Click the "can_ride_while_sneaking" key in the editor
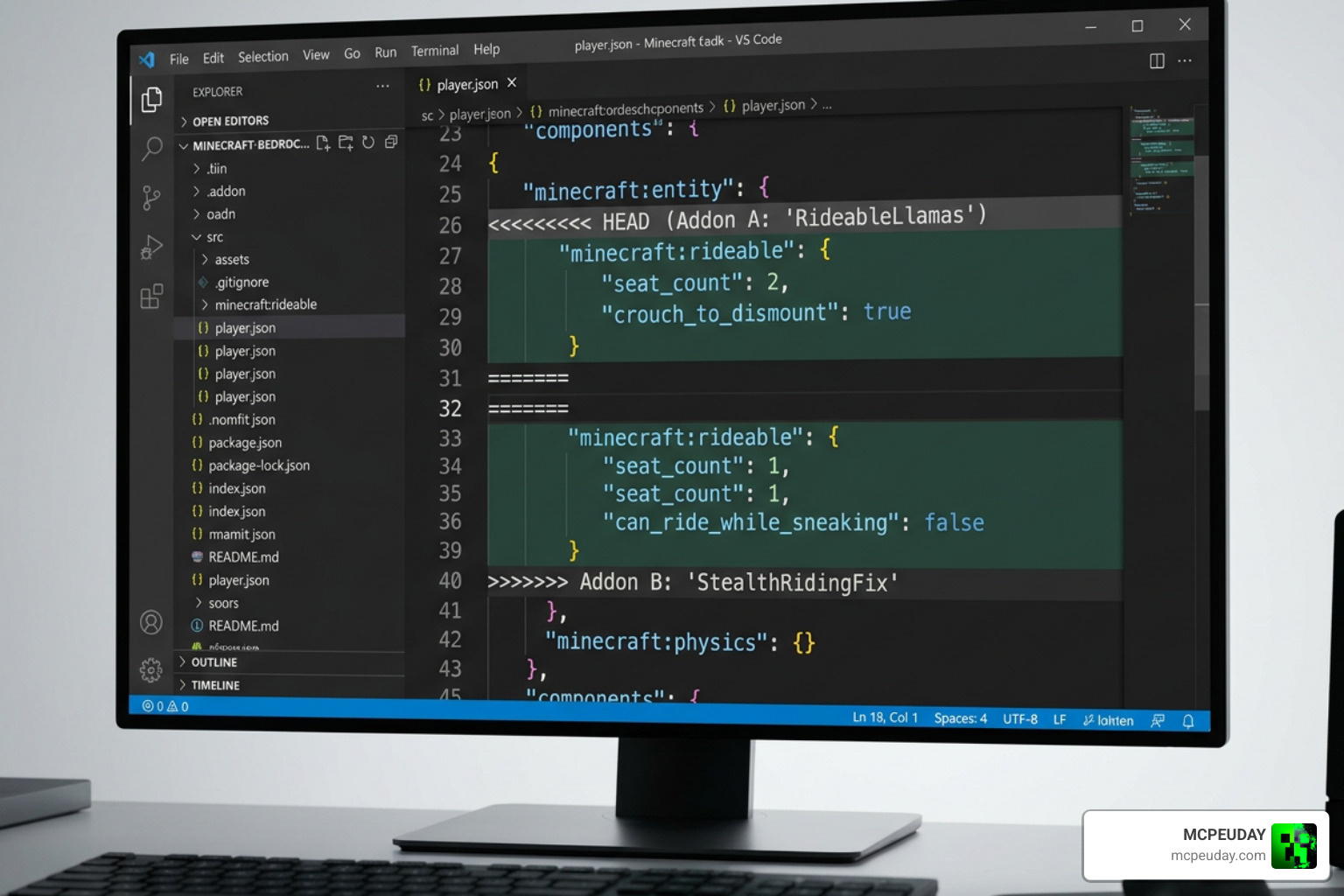The image size is (1344, 896). tap(750, 522)
